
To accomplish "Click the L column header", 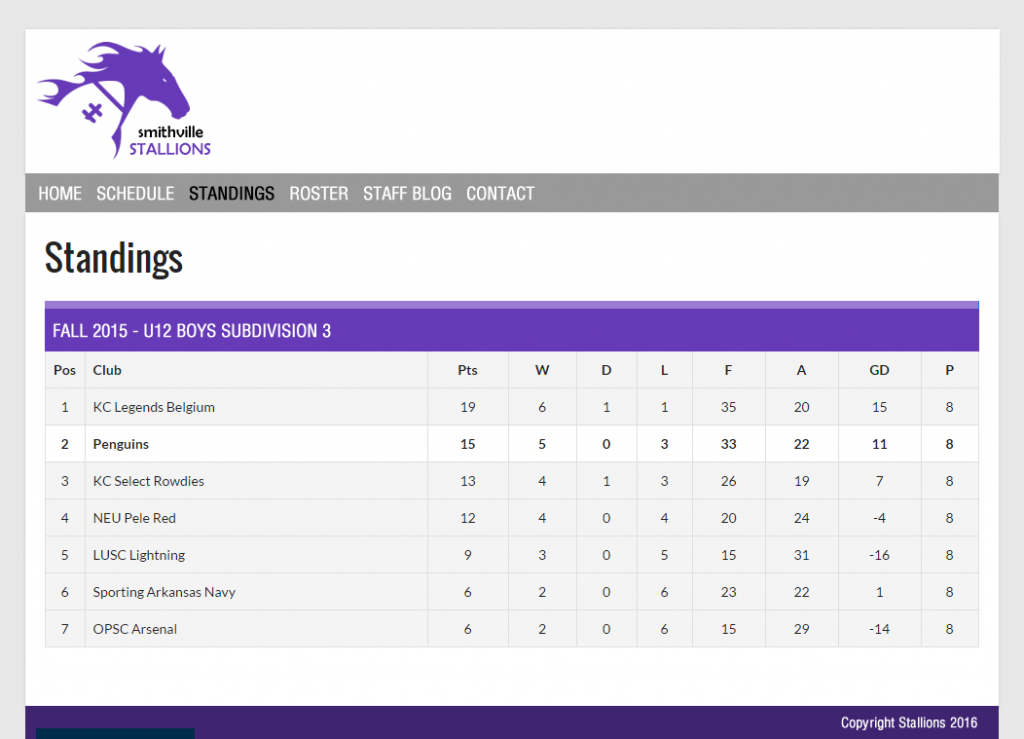I will click(x=664, y=370).
